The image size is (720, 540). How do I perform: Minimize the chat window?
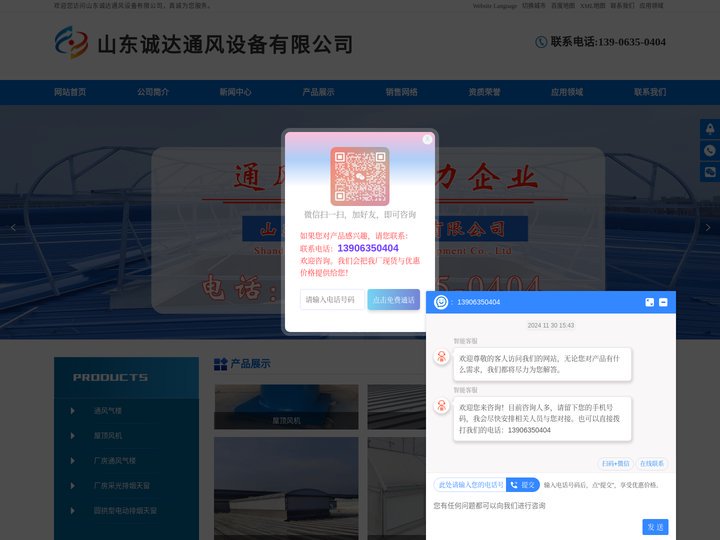pyautogui.click(x=663, y=302)
